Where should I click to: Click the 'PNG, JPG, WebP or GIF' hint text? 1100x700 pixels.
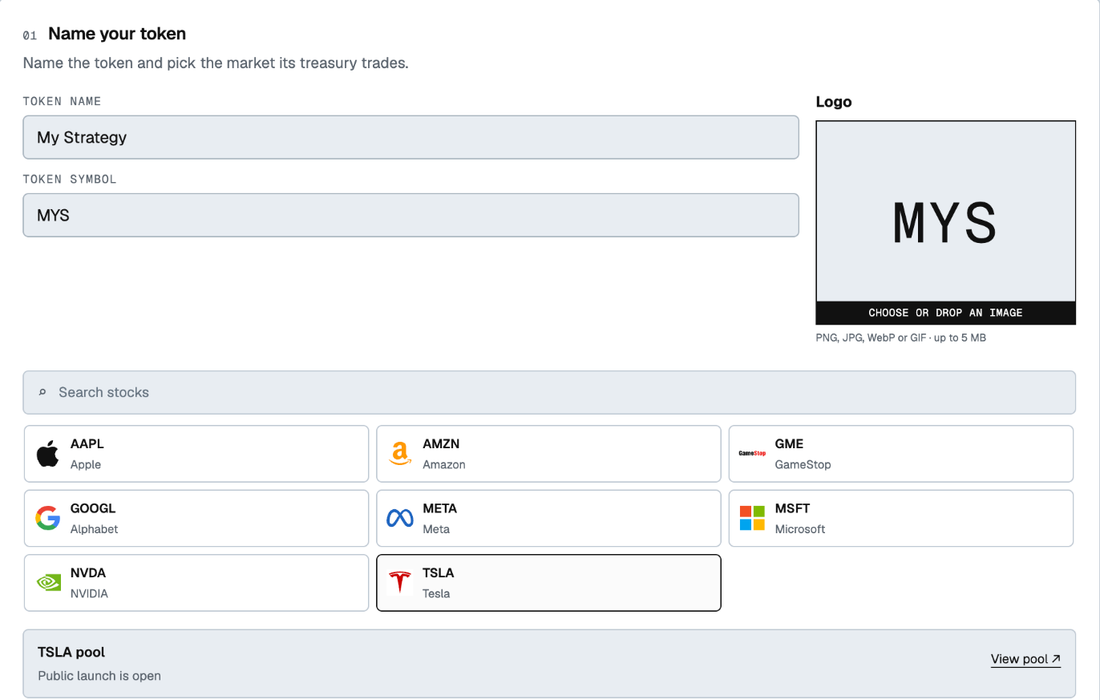(x=901, y=338)
